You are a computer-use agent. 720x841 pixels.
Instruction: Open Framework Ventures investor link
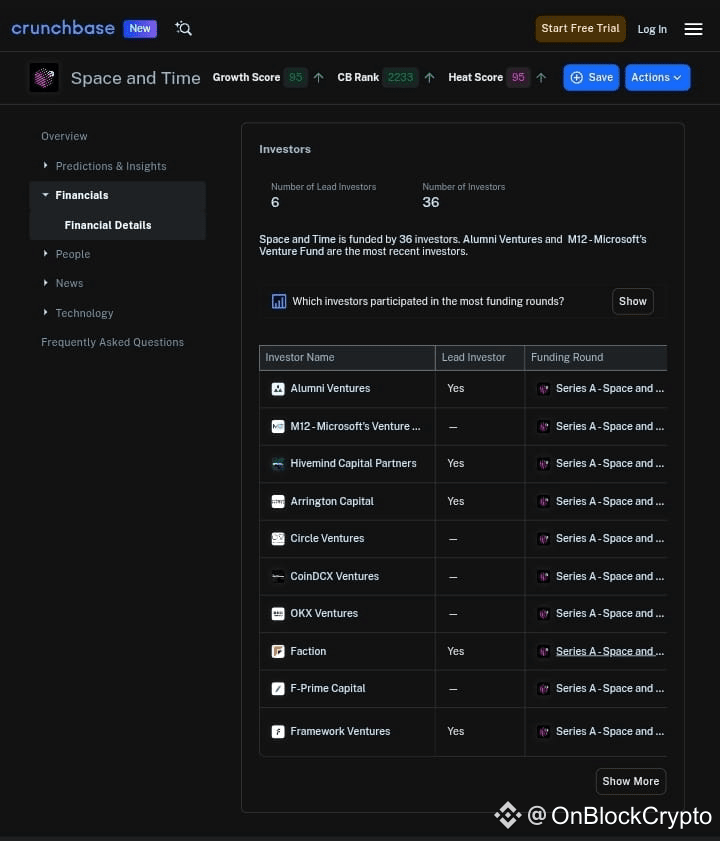click(x=340, y=732)
